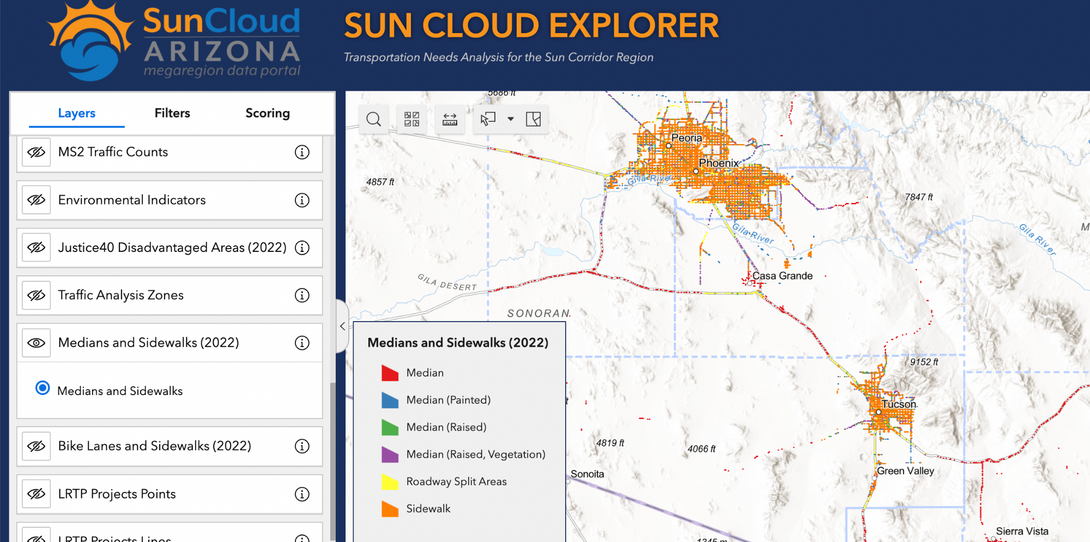Open info for Traffic Analysis Zones
This screenshot has width=1090, height=542.
[302, 295]
